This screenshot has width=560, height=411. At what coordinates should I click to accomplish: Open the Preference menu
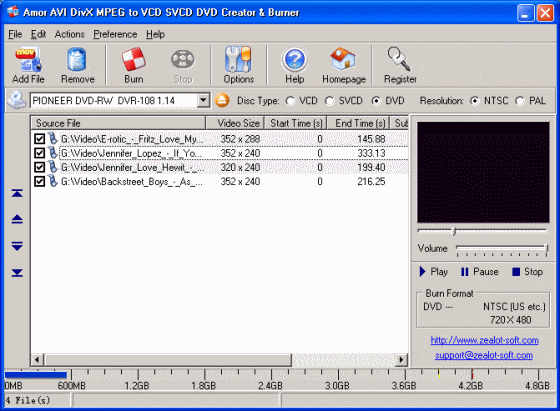coord(115,34)
